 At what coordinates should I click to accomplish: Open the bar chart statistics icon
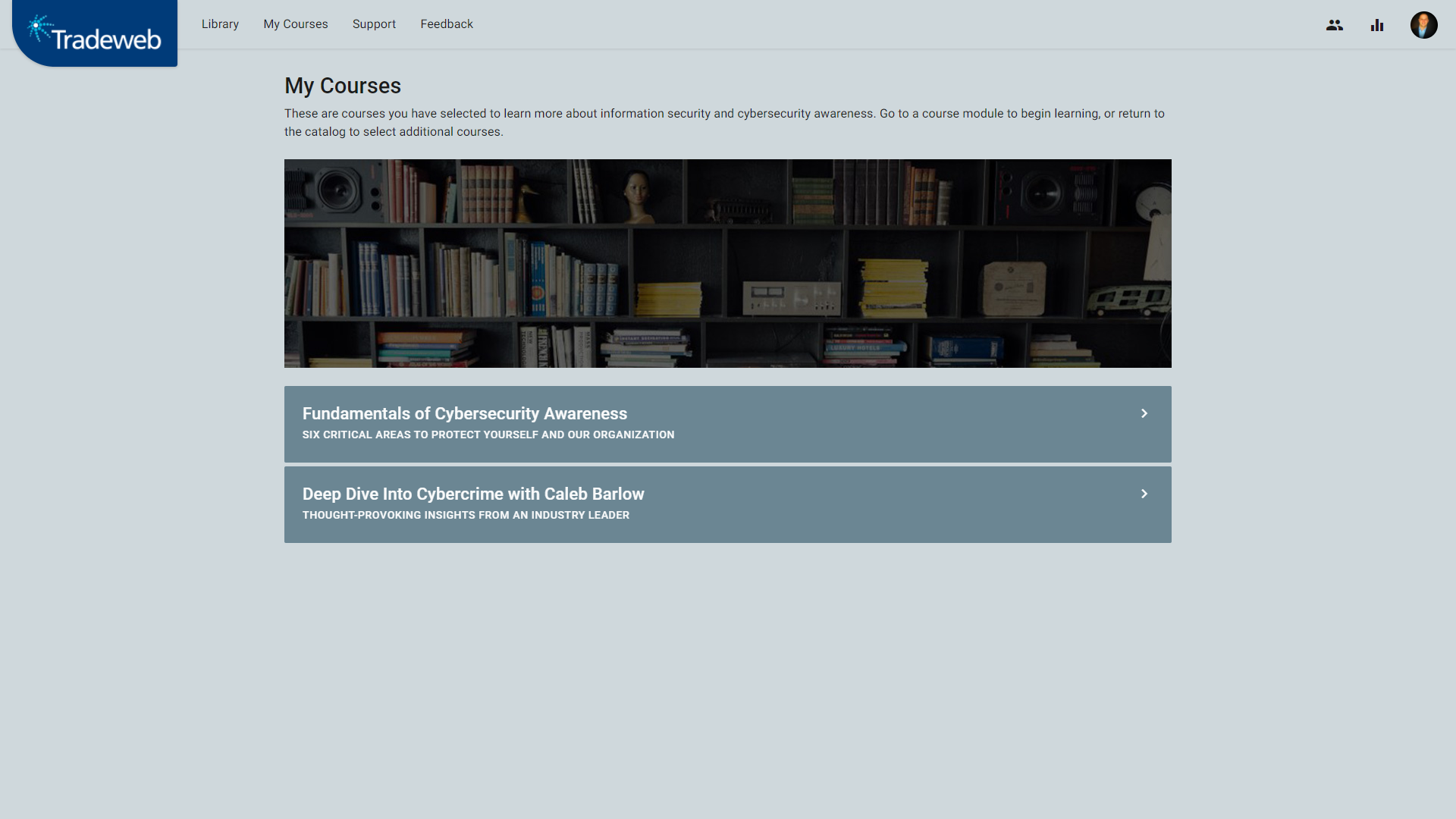[1377, 25]
